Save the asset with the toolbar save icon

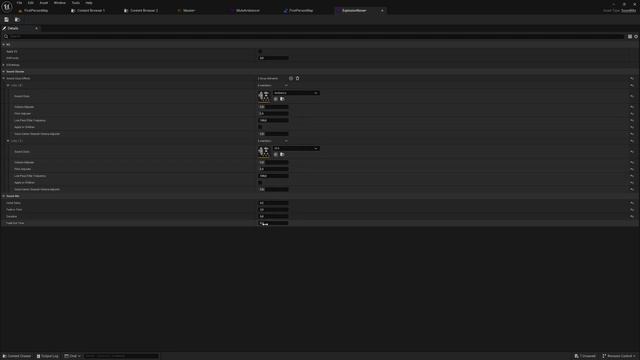[x=7, y=20]
